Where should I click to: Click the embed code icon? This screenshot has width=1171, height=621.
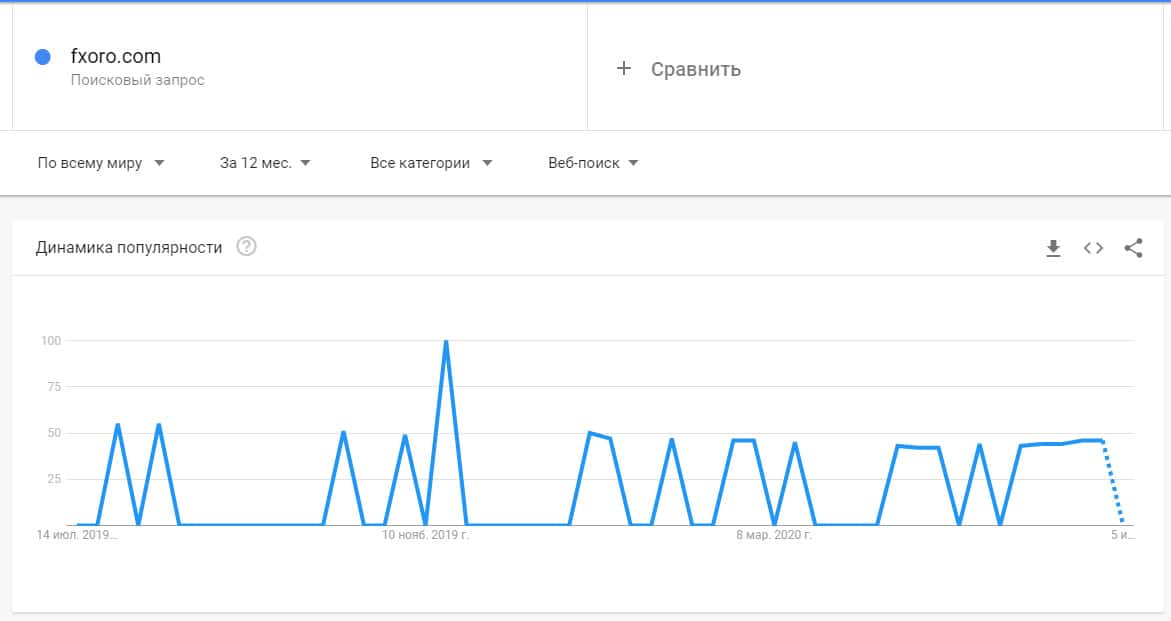[x=1093, y=248]
